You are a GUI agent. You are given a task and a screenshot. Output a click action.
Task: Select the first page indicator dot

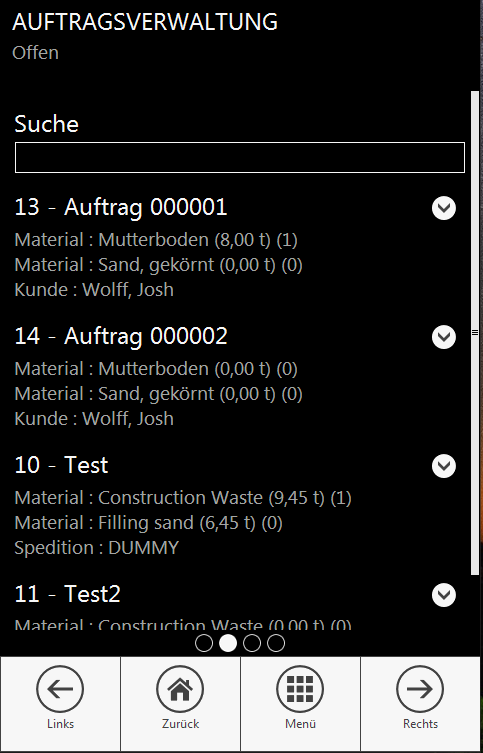point(204,643)
